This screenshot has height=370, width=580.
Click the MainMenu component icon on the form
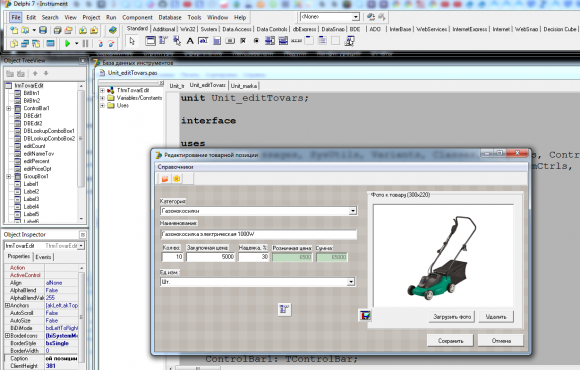[x=284, y=309]
